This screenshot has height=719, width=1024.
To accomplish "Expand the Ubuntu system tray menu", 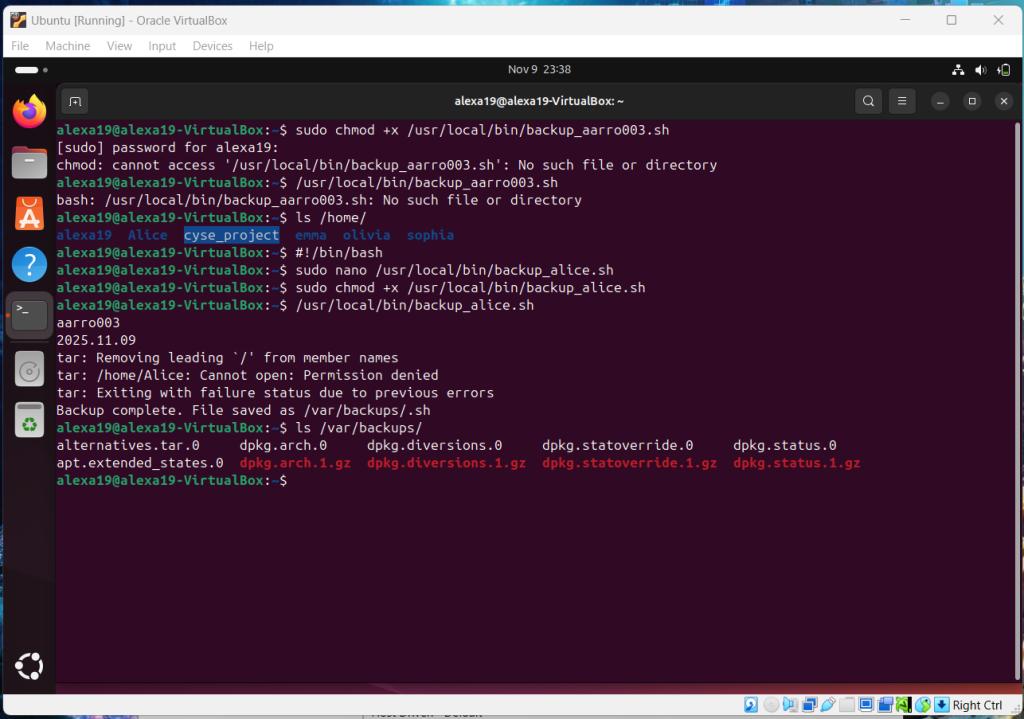I will tap(980, 70).
